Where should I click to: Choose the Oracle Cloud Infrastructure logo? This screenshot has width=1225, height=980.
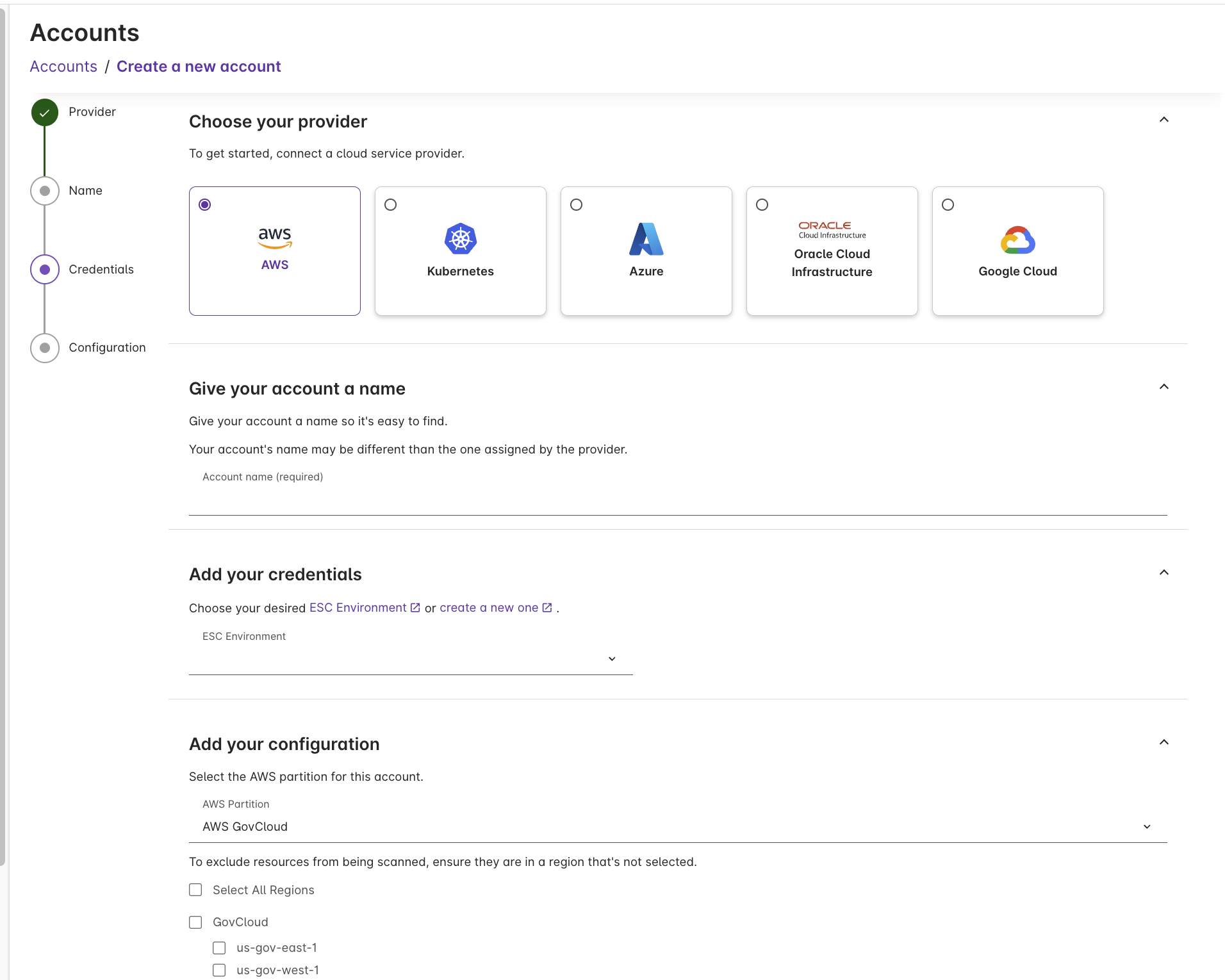[x=831, y=227]
